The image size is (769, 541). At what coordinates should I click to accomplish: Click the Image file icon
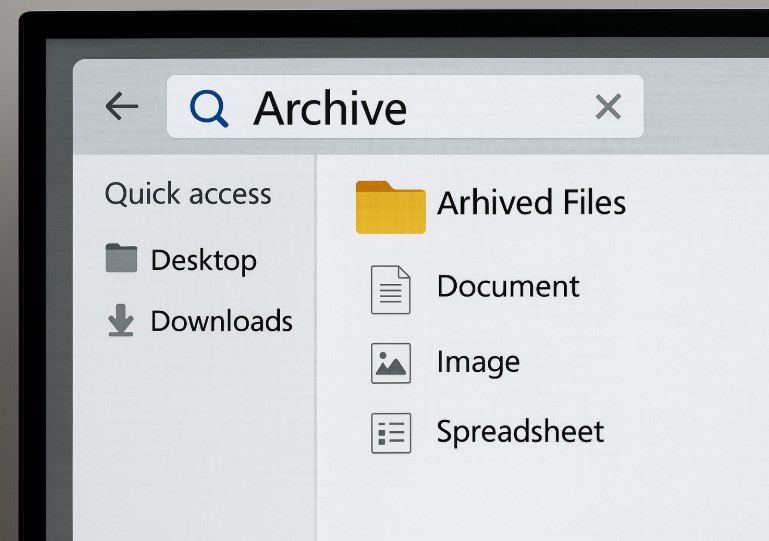pyautogui.click(x=391, y=363)
